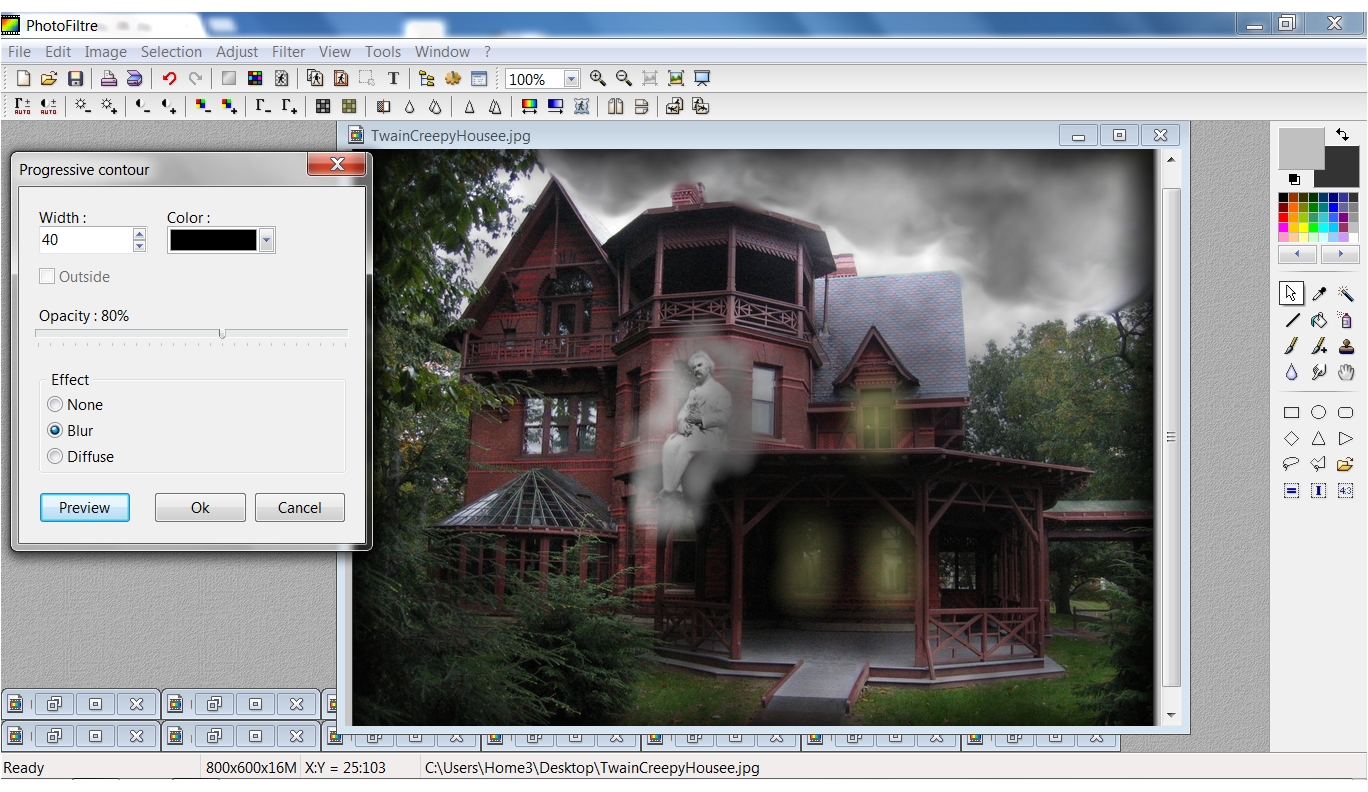Decrease Width using the down spinner arrow

point(139,246)
